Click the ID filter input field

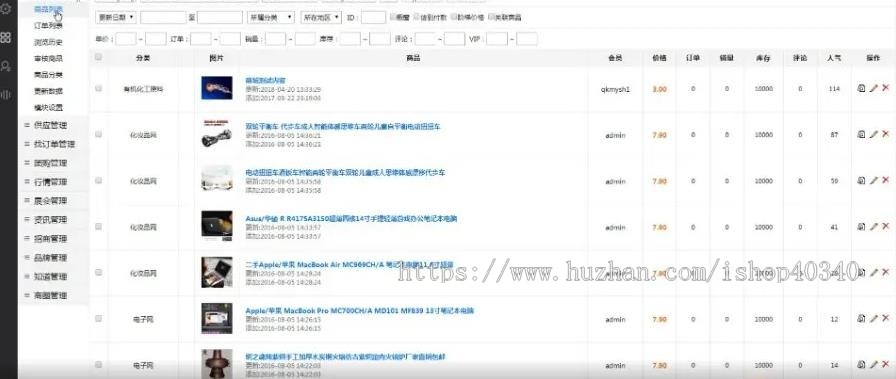pyautogui.click(x=373, y=18)
